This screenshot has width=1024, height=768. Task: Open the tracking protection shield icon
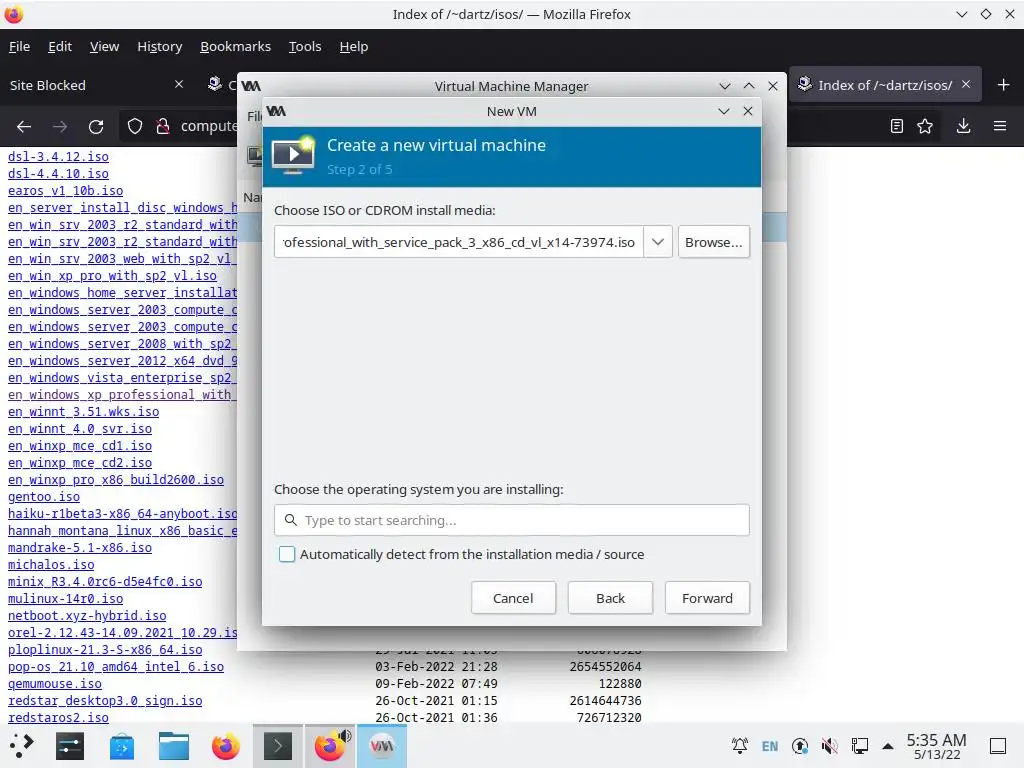click(135, 126)
